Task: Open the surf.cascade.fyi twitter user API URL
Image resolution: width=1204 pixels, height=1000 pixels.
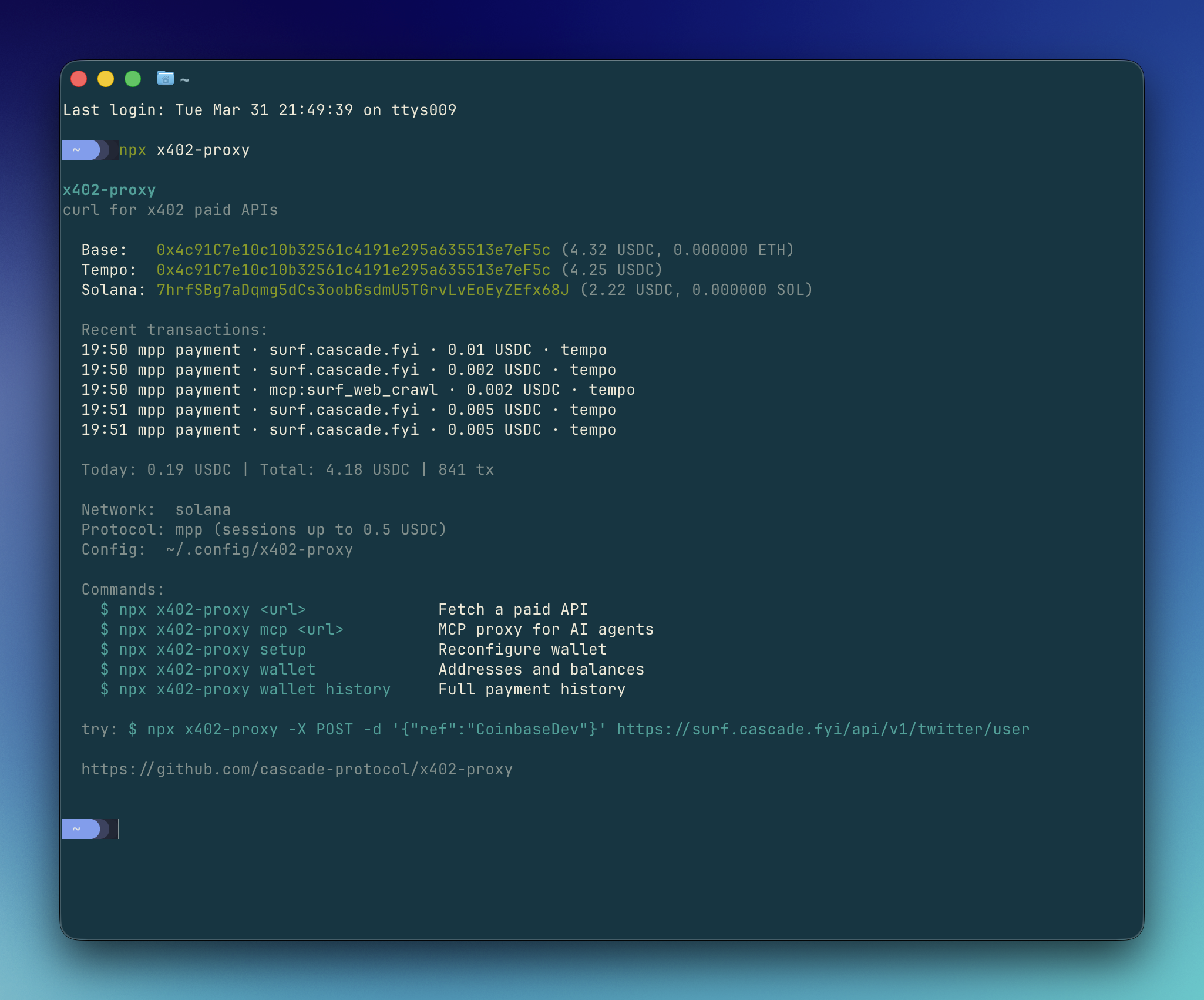Action: tap(822, 729)
